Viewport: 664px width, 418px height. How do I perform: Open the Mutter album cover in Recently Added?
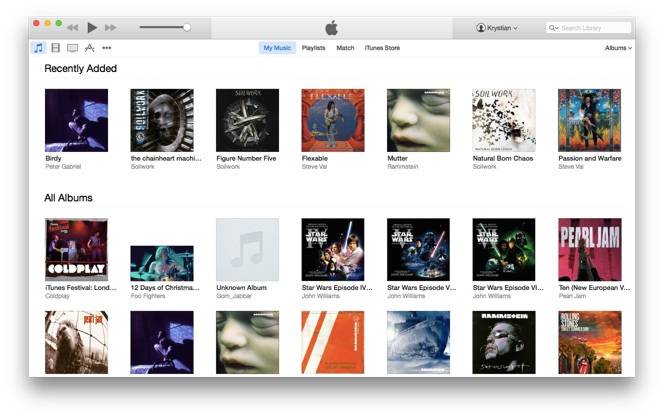tap(418, 120)
